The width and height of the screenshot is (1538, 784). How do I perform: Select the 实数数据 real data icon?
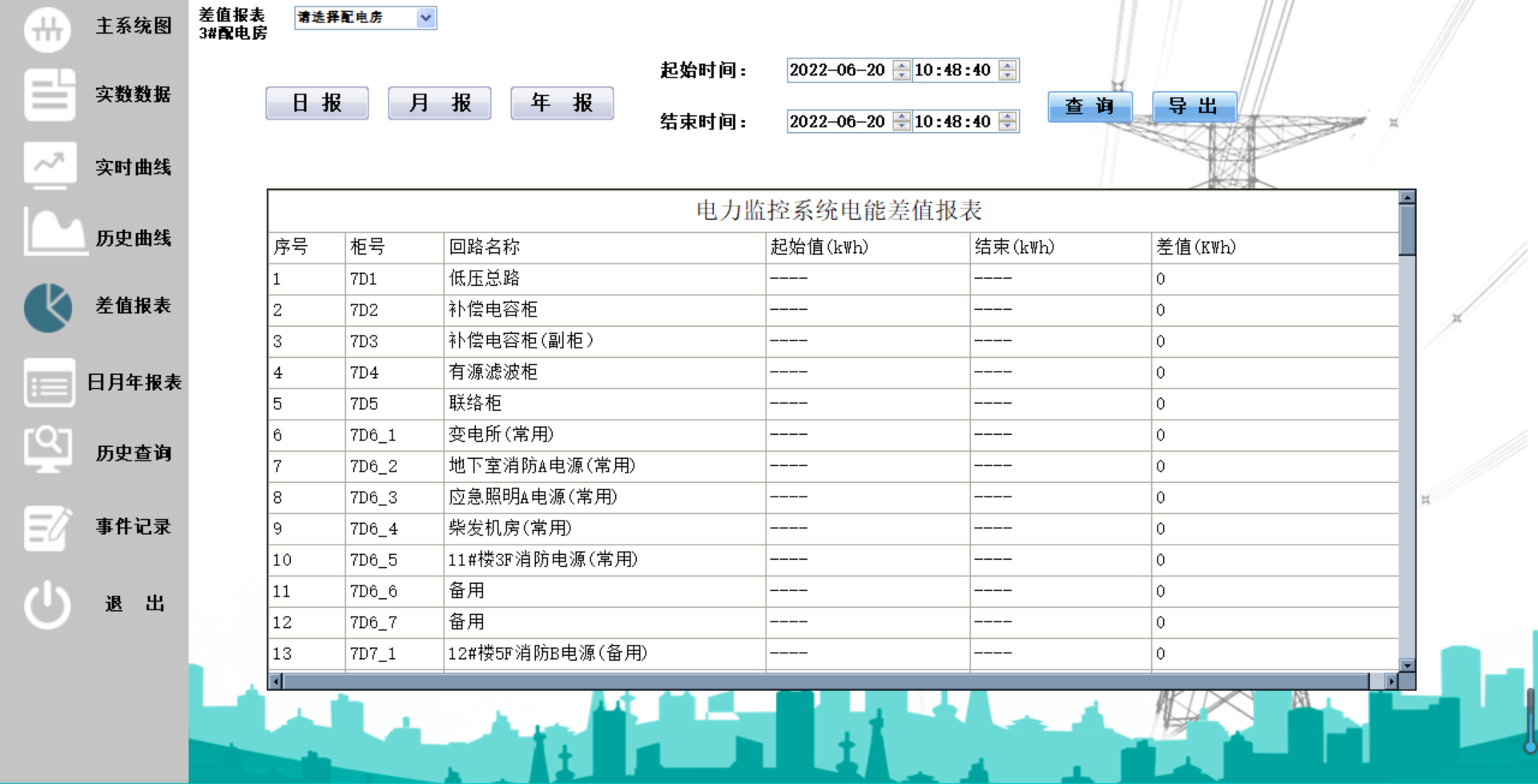click(x=48, y=95)
